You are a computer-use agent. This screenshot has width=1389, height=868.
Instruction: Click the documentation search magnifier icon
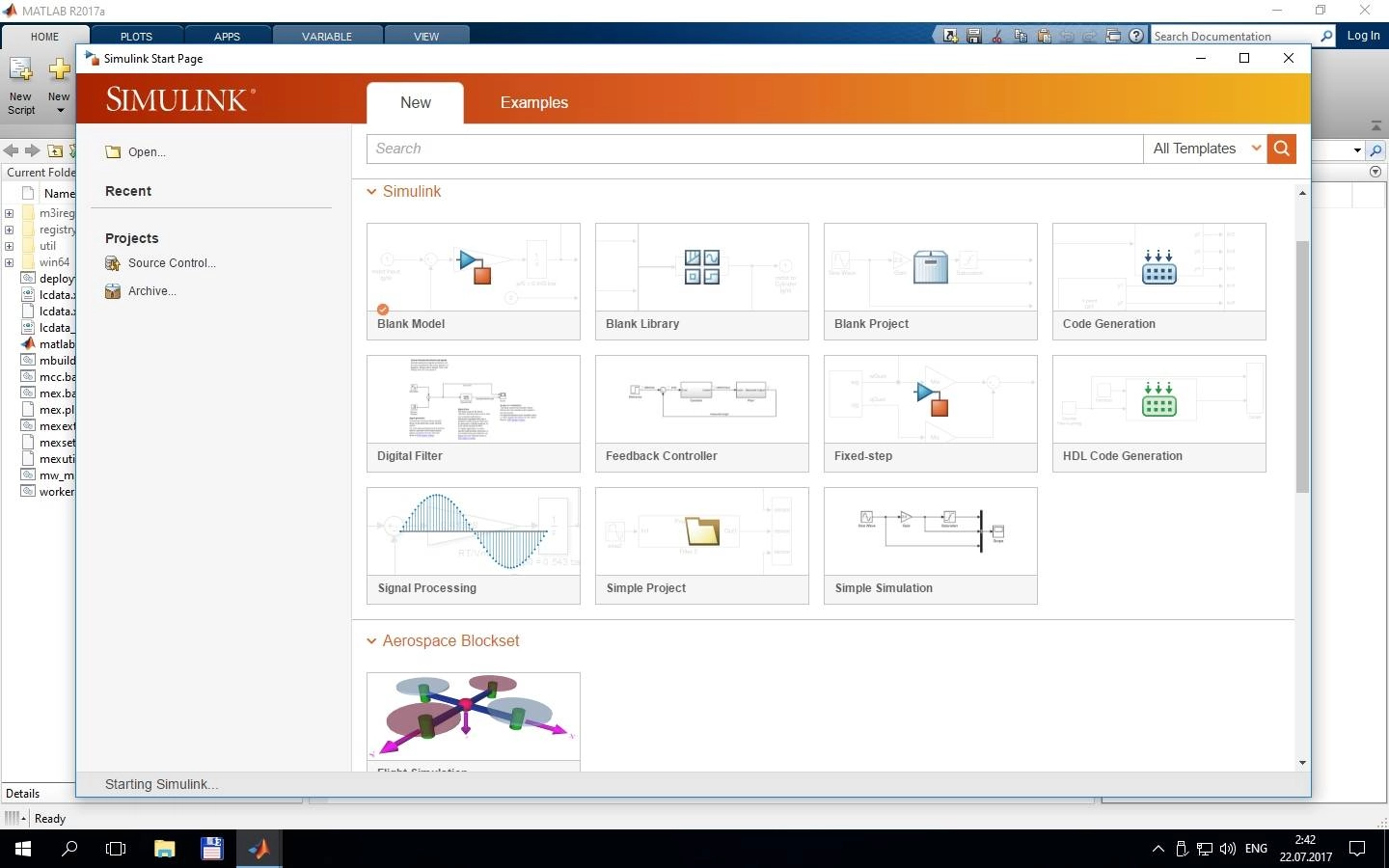(x=1326, y=37)
